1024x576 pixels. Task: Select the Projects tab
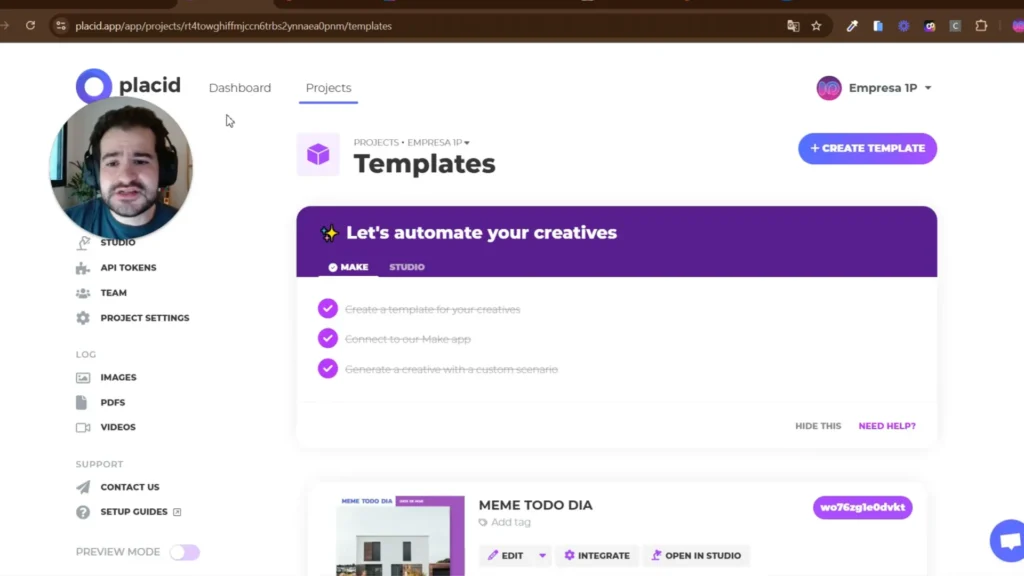point(328,88)
